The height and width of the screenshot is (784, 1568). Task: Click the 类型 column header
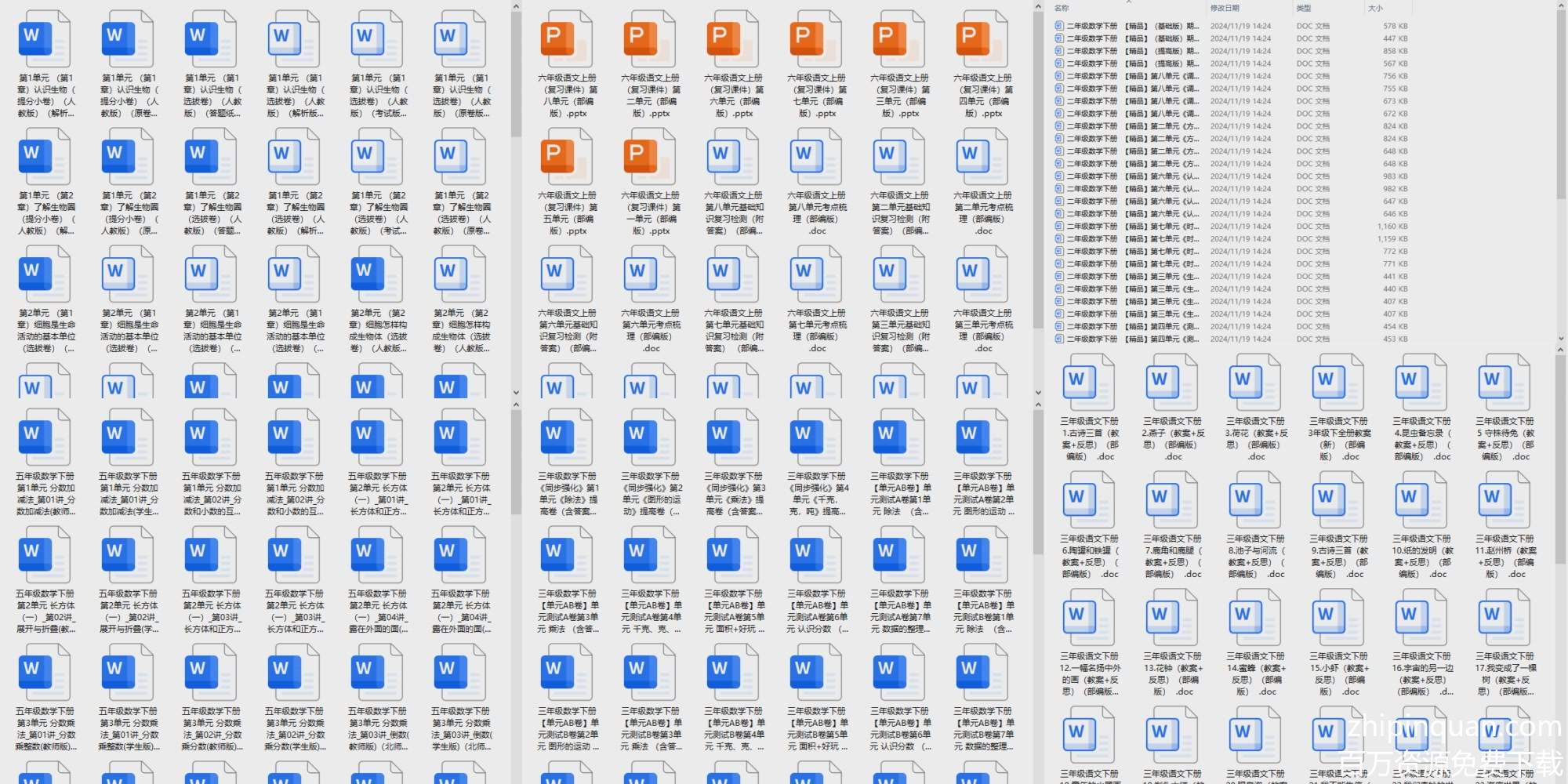coord(1304,8)
